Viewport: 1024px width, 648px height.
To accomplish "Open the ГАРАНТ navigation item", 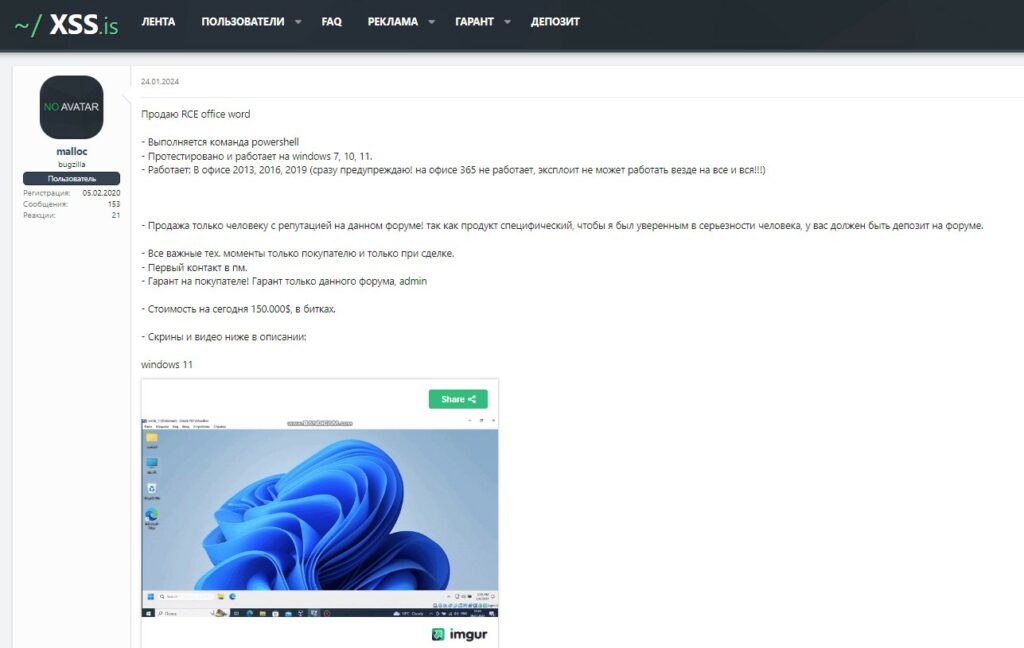I will point(474,22).
